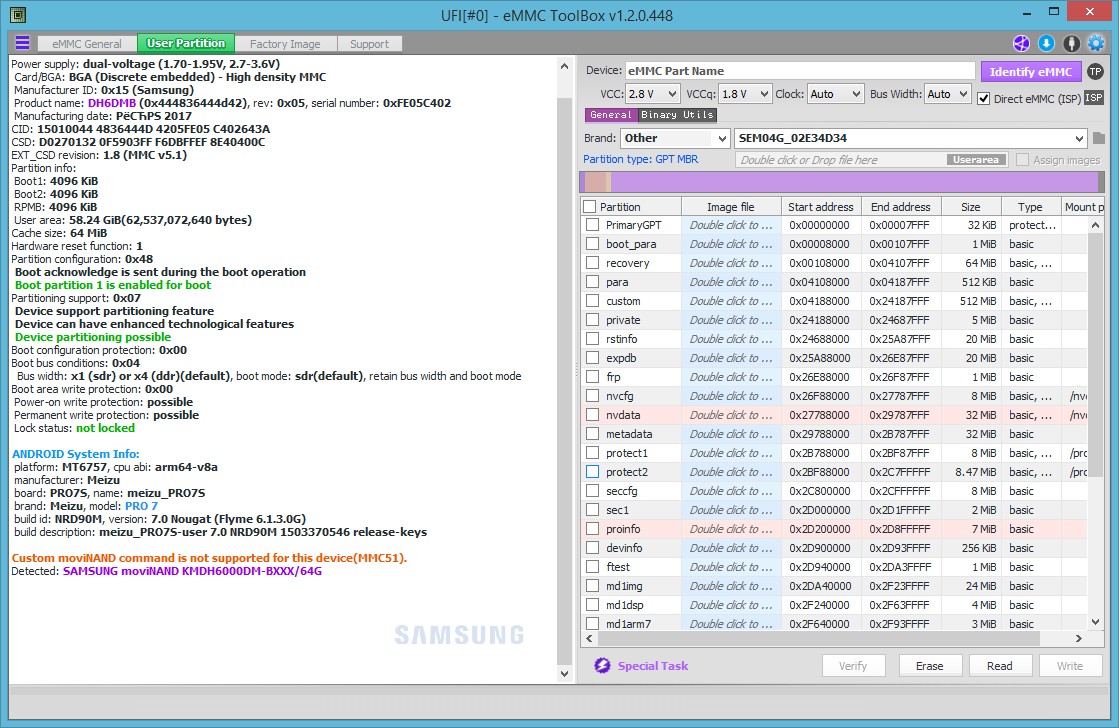Check the PrimaryGPT partition checkbox

(592, 225)
